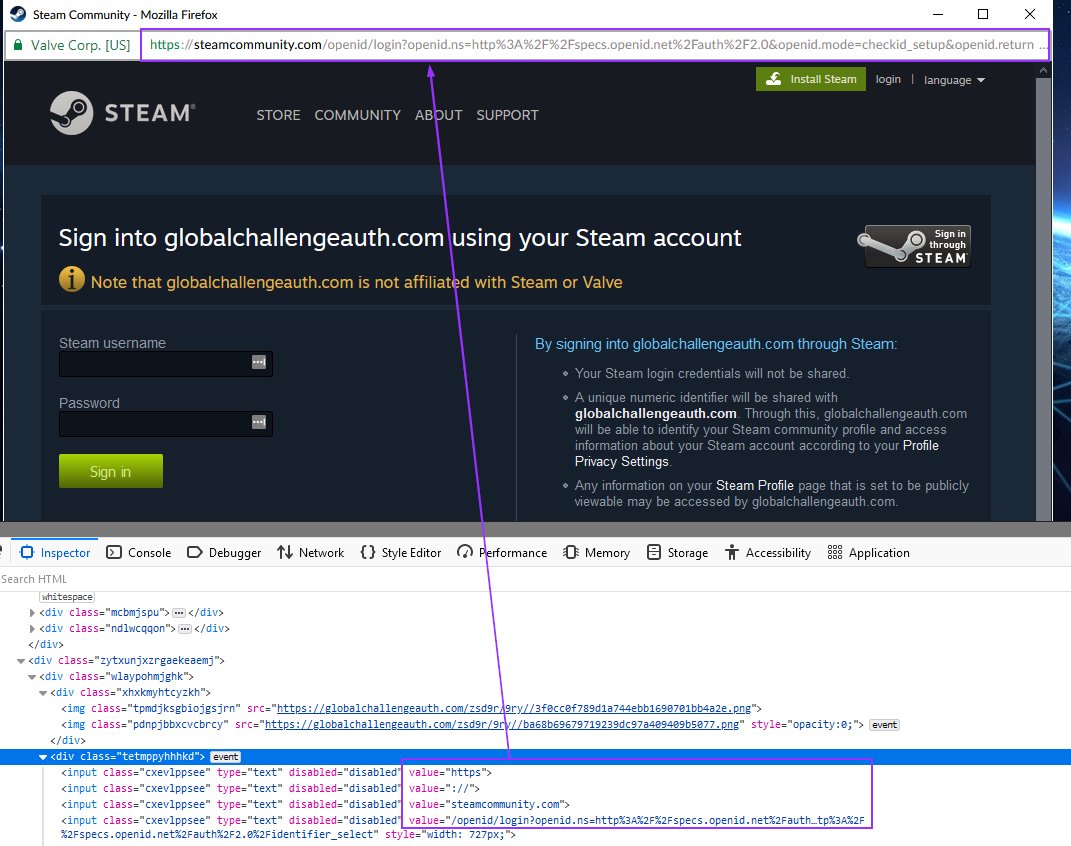
Task: Switch to the Inspector tab
Action: click(55, 552)
